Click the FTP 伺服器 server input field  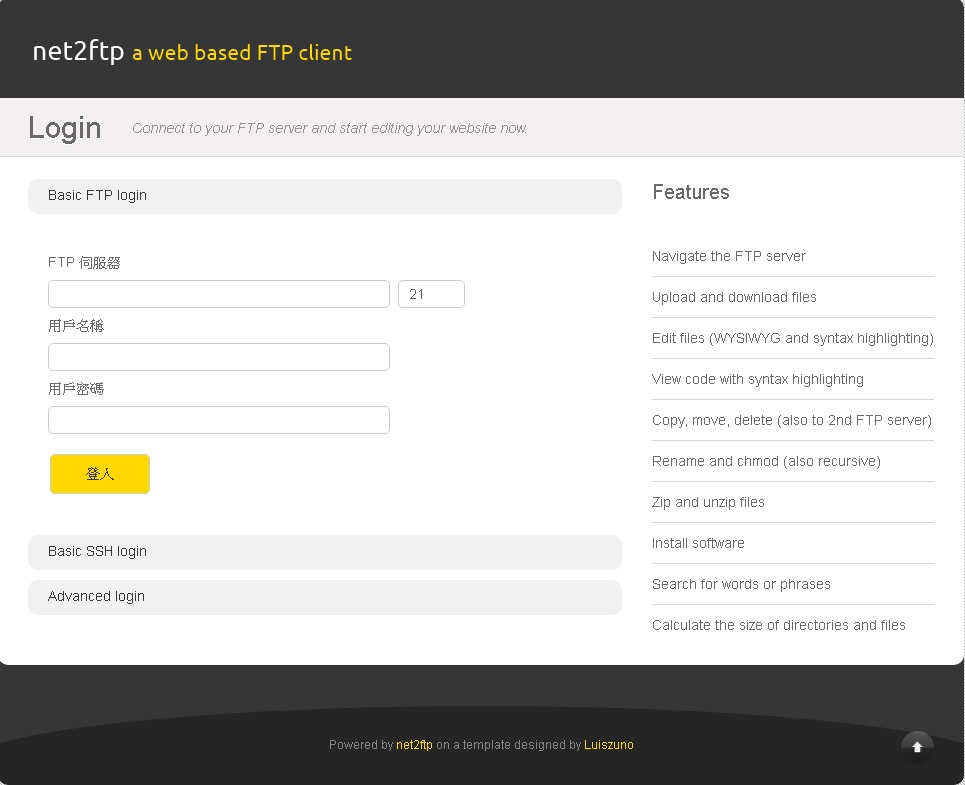[x=218, y=293]
